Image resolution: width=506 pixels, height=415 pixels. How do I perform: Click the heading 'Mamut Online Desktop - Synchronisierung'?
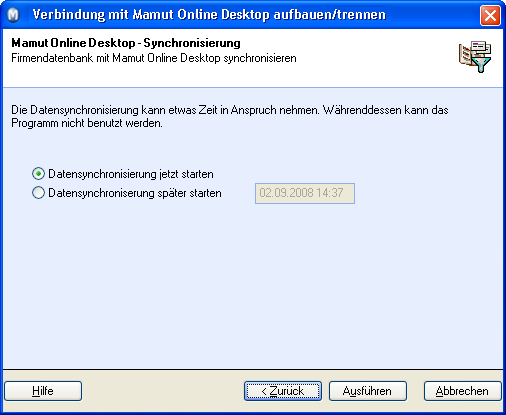(x=126, y=43)
